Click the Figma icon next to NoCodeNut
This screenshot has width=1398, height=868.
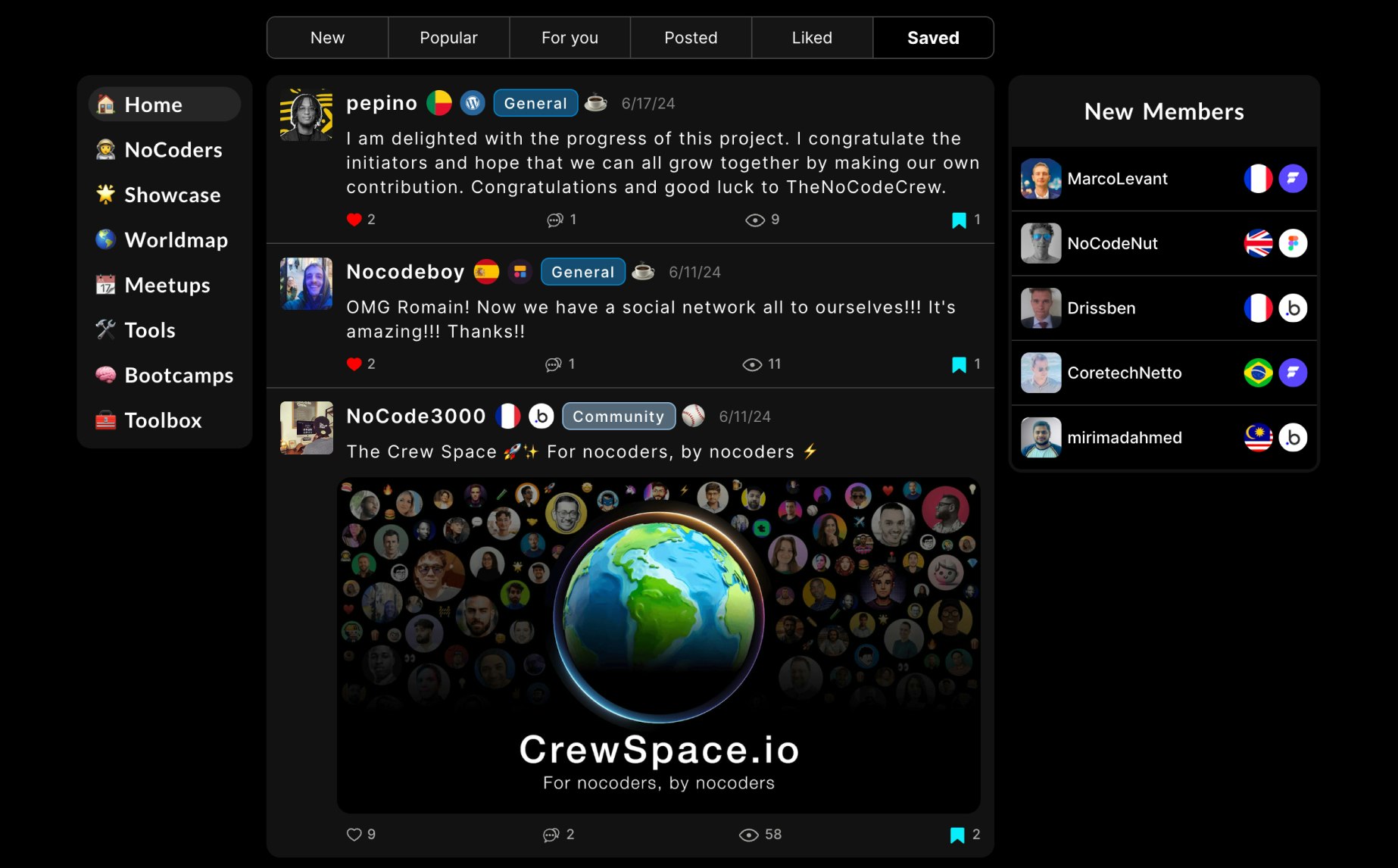click(x=1293, y=243)
